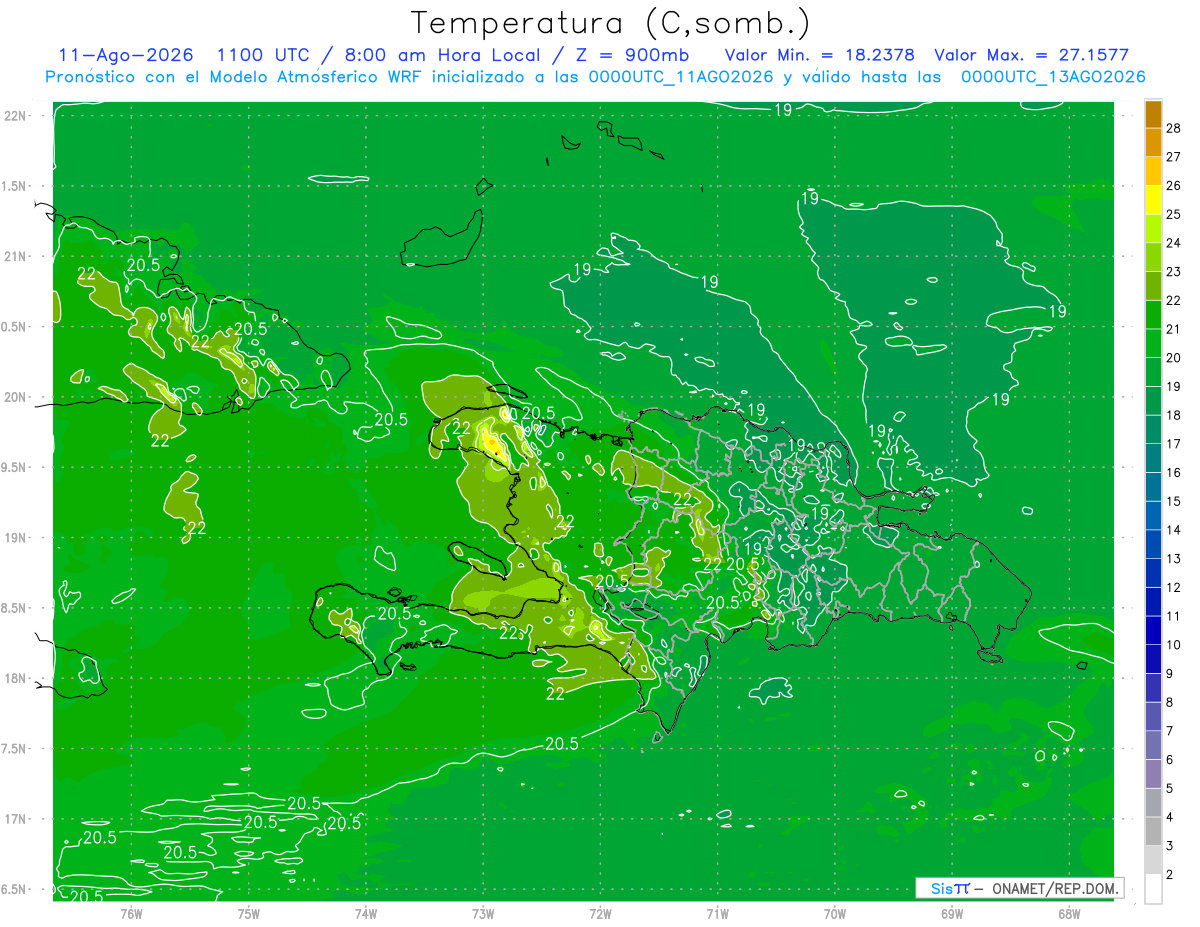Click the '20N' latitude label
Screen dimensions: 1200x927
[x=17, y=397]
